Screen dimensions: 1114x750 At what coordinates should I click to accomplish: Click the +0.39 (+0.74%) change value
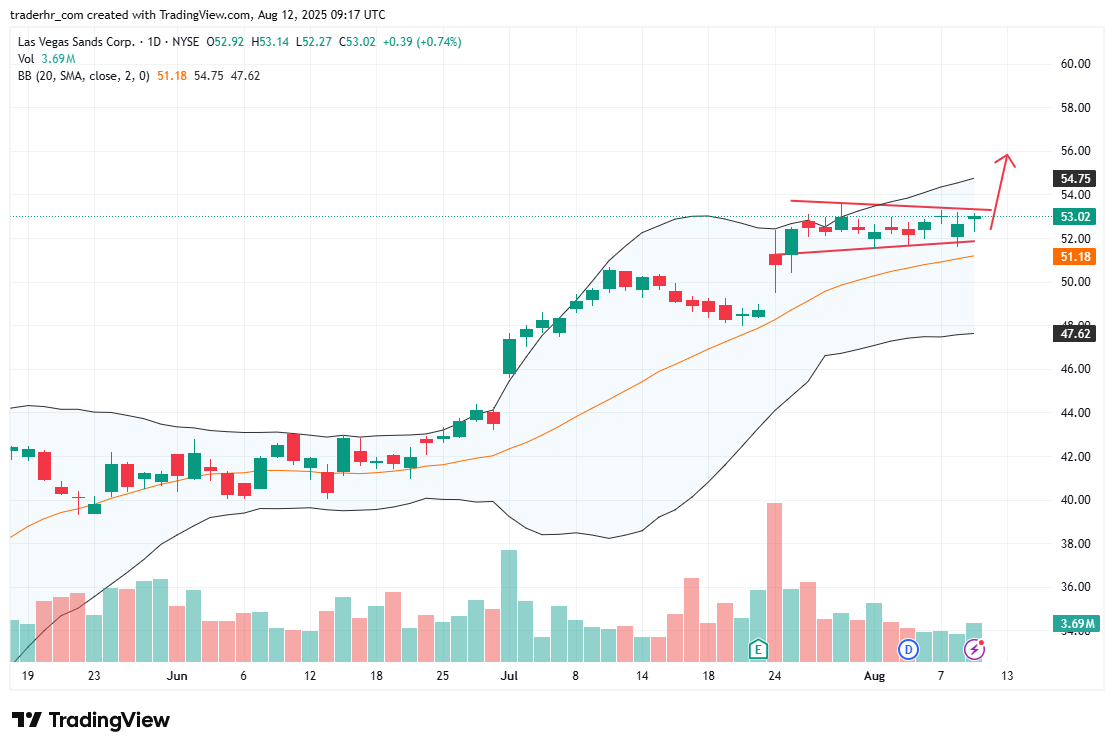(422, 42)
